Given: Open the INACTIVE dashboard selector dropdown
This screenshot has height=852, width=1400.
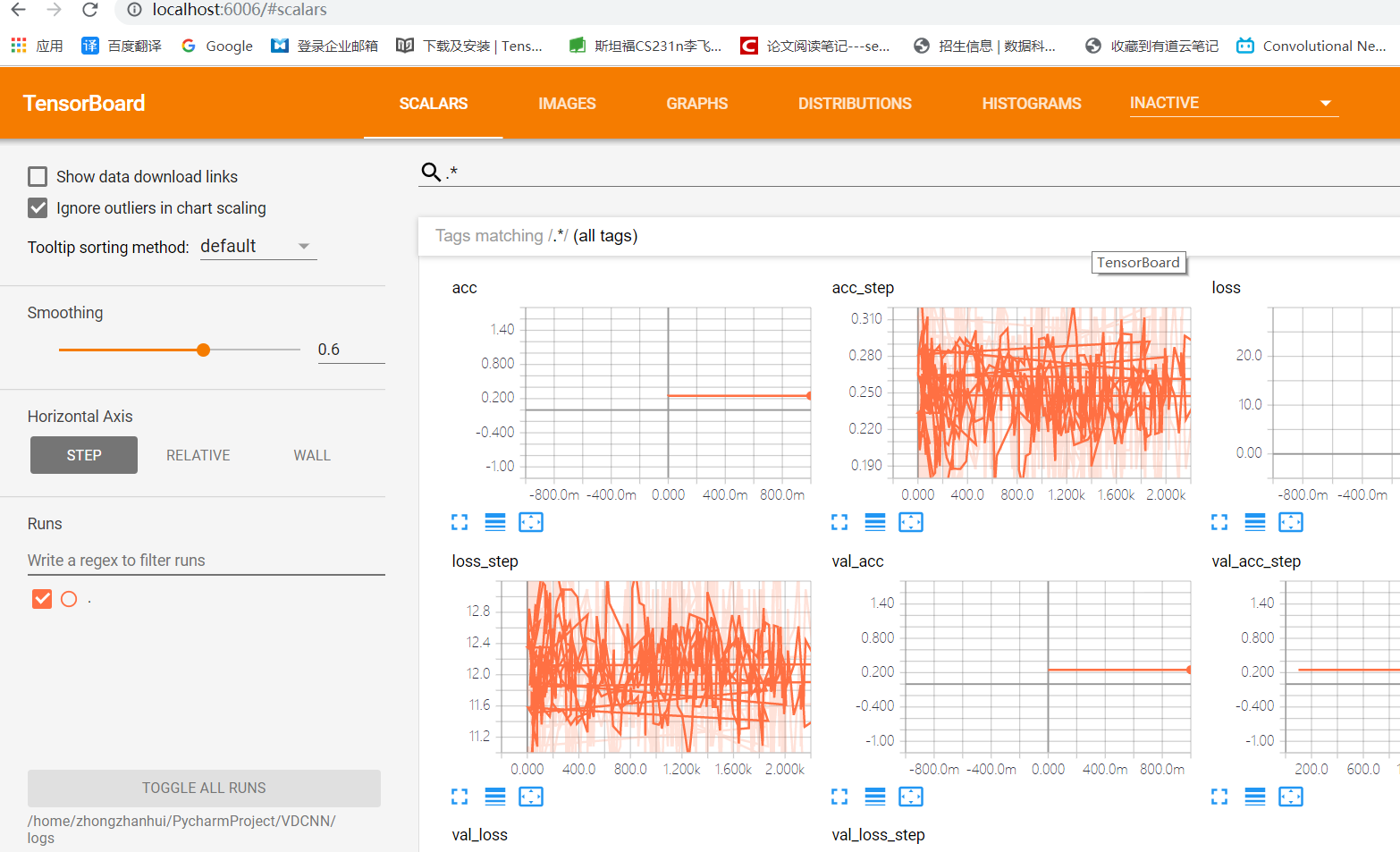Looking at the screenshot, I should pos(1234,102).
